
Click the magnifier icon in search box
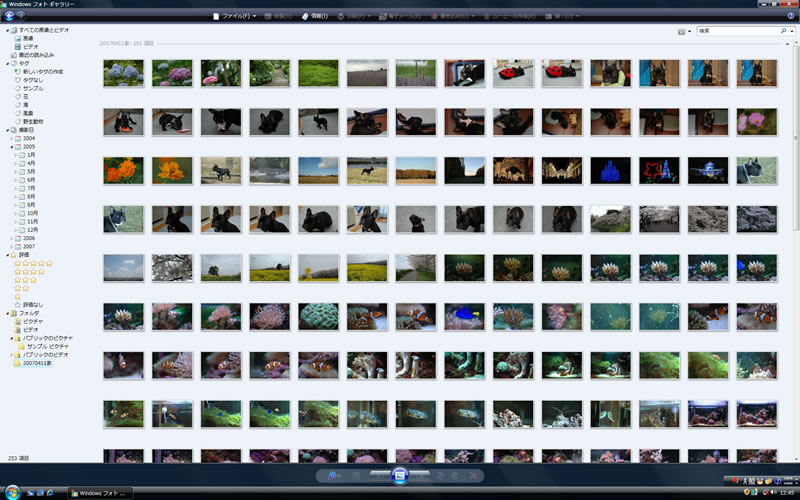click(x=783, y=31)
